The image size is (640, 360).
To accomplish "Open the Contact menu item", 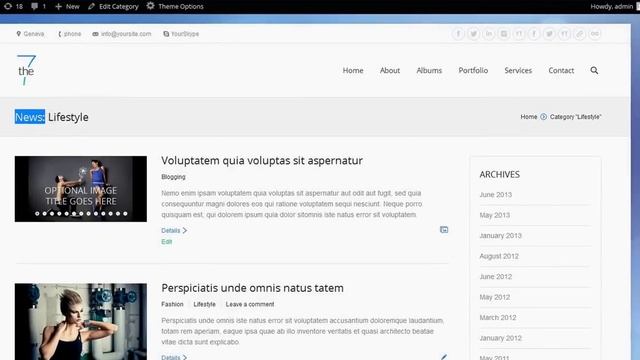I will pyautogui.click(x=561, y=71).
